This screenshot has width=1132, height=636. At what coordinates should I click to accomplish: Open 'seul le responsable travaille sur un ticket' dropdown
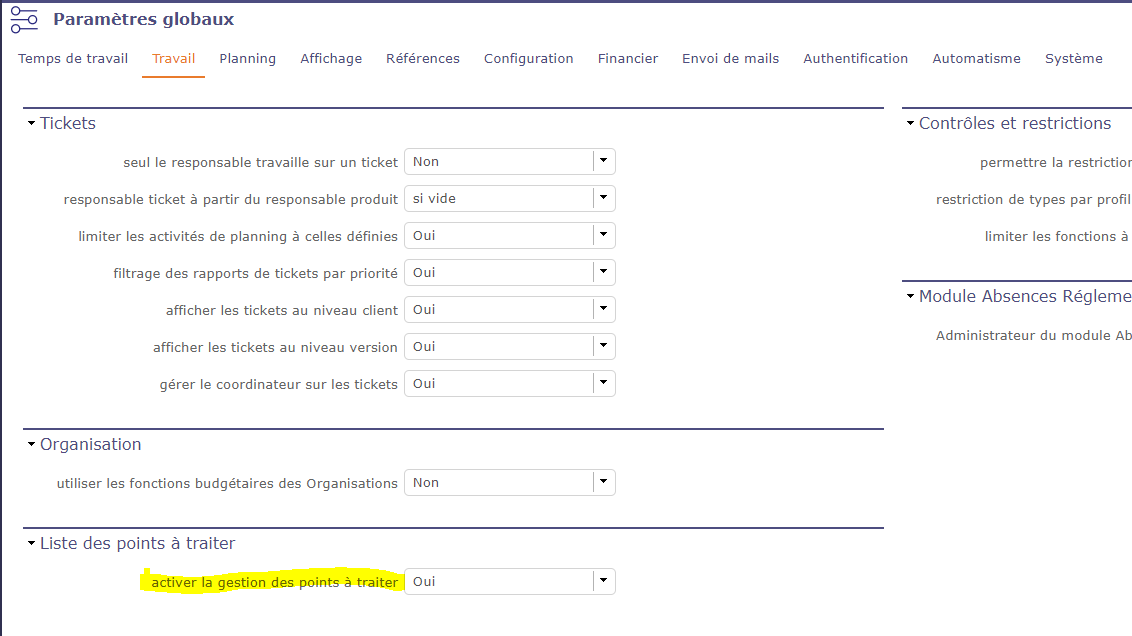603,162
